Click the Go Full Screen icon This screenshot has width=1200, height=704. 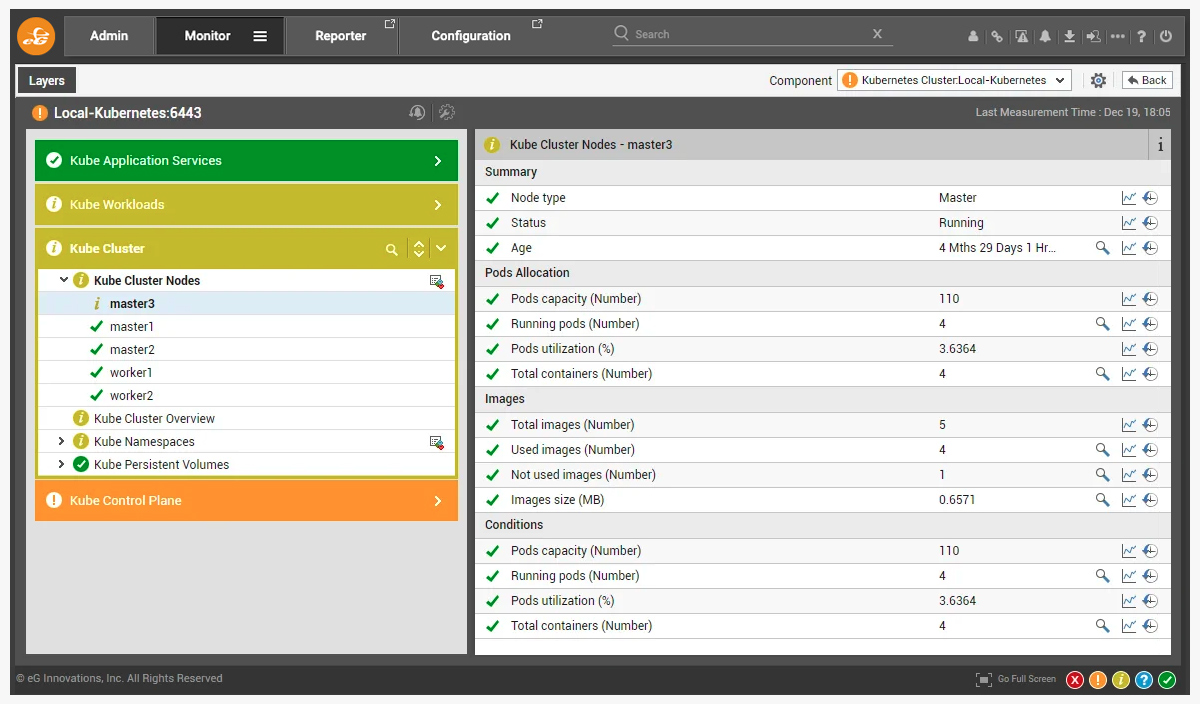click(x=984, y=680)
